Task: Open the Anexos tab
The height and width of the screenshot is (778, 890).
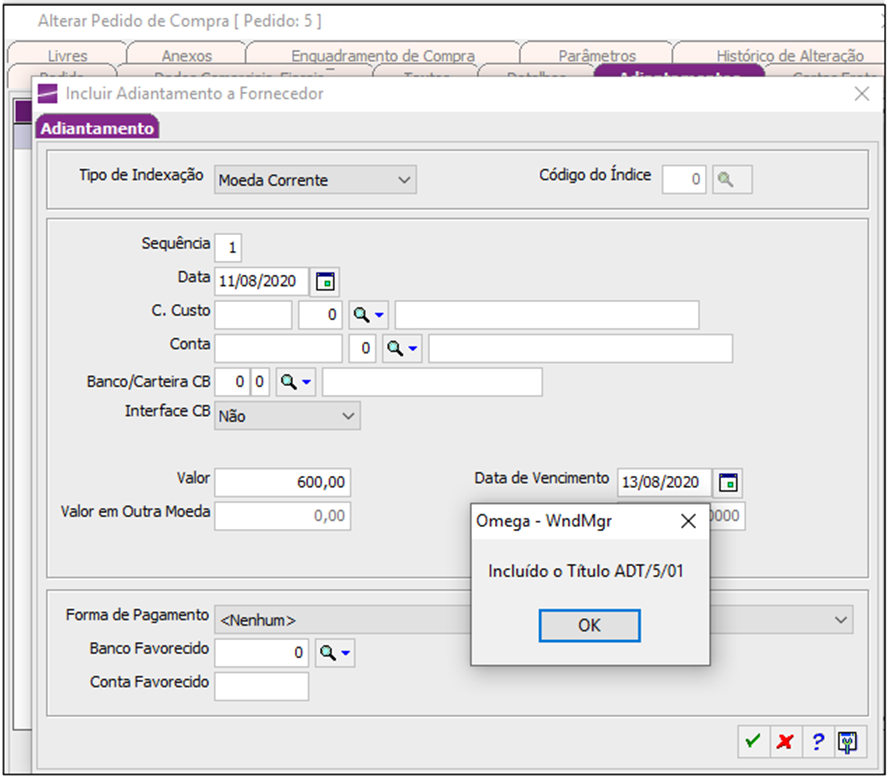Action: [187, 56]
